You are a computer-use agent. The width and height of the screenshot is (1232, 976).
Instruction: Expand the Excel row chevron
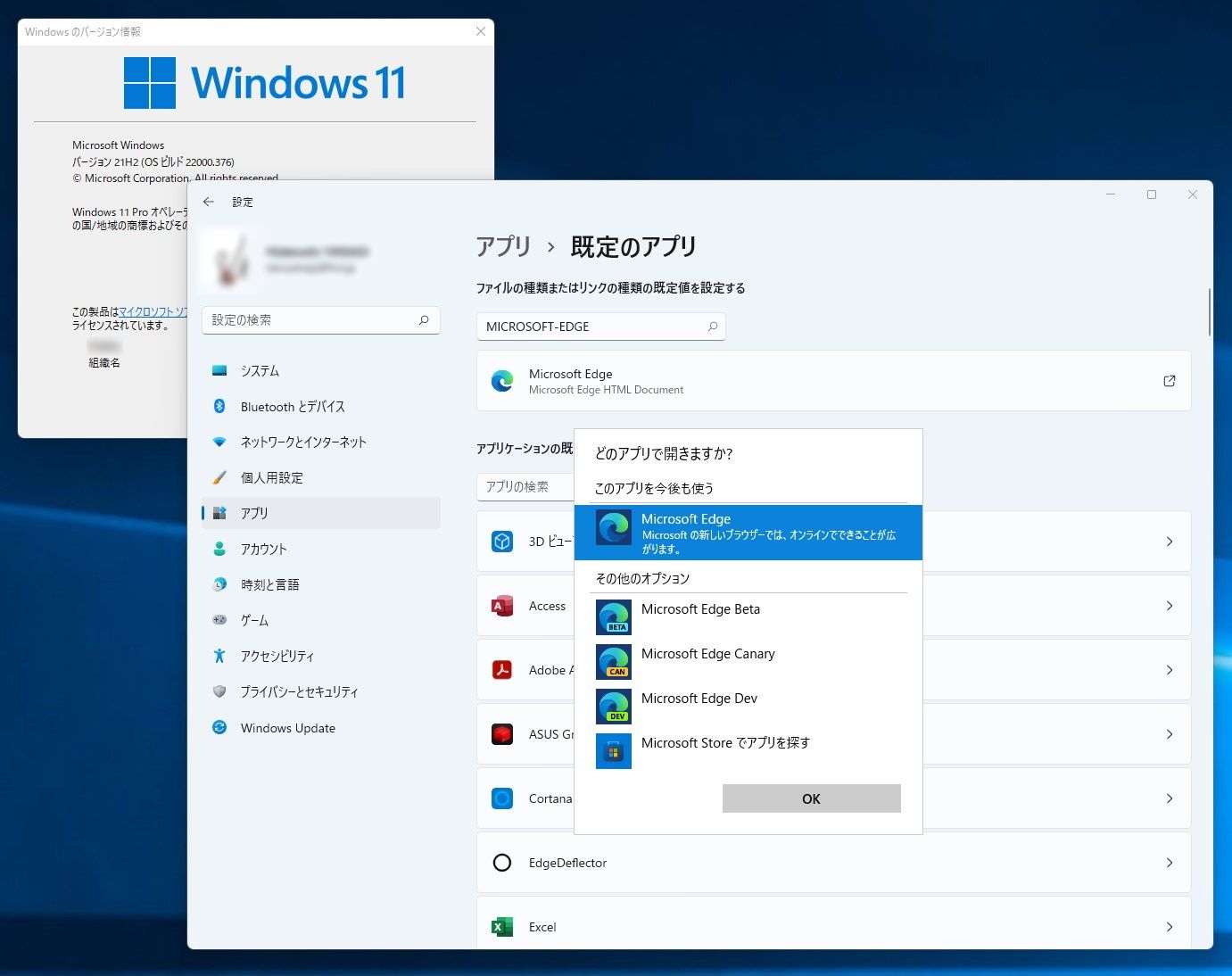(1169, 927)
